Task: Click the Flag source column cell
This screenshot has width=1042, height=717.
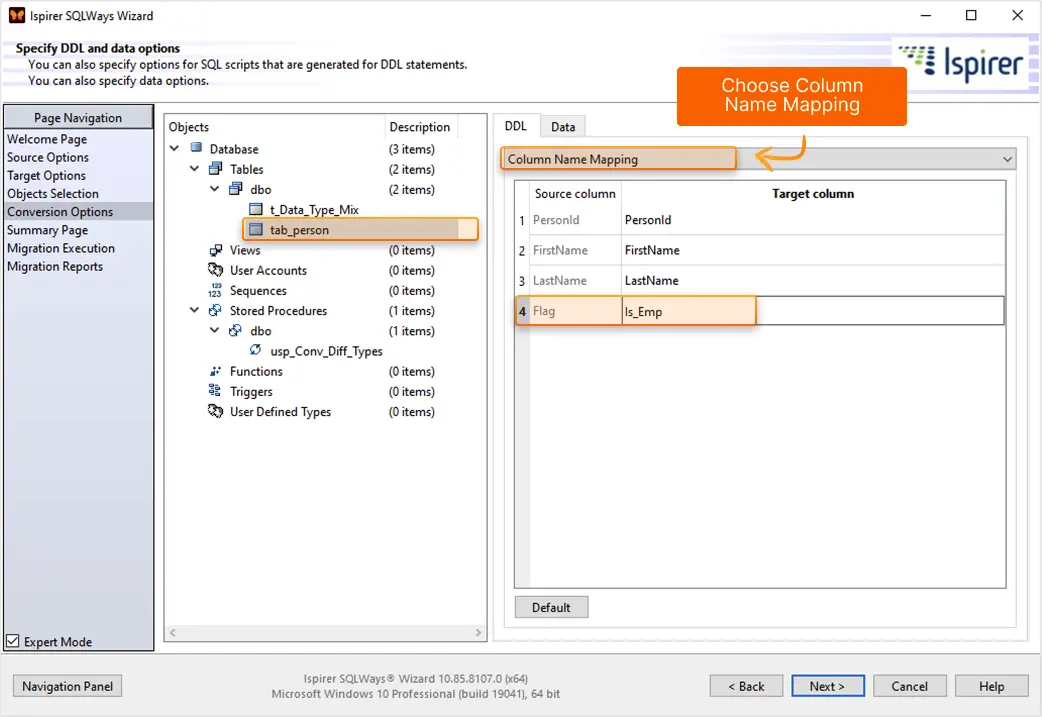Action: [x=575, y=311]
